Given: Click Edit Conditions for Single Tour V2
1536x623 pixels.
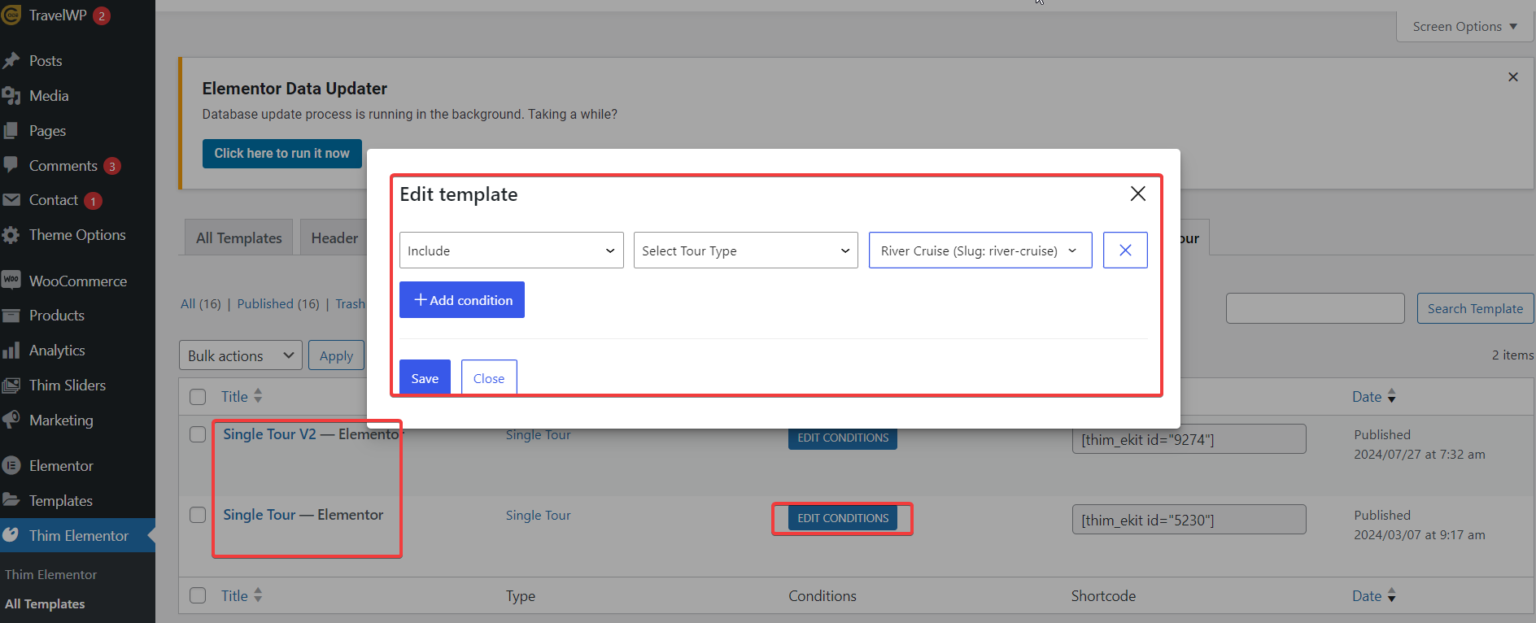Looking at the screenshot, I should [x=843, y=438].
